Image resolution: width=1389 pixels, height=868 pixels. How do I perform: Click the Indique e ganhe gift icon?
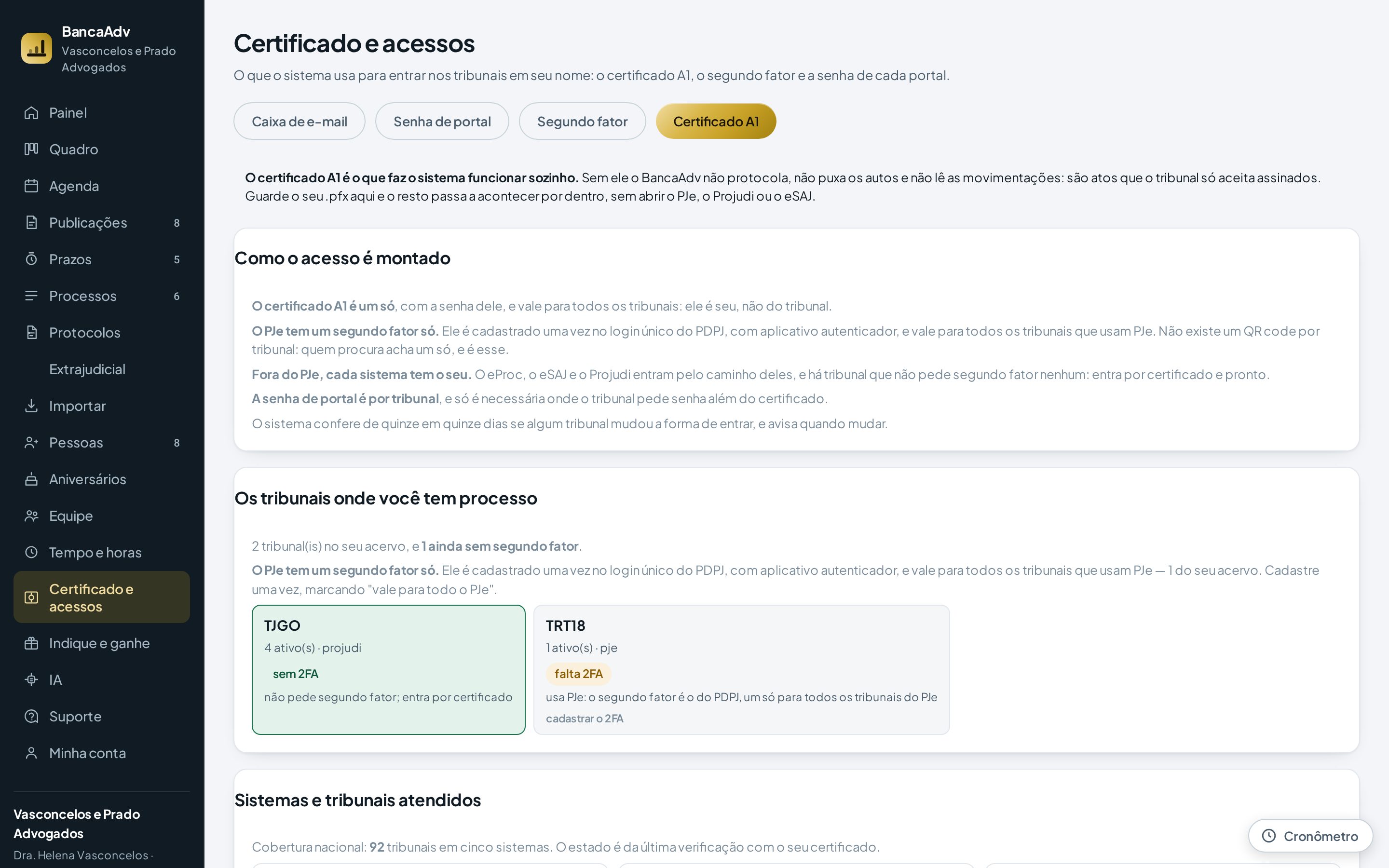click(x=31, y=644)
